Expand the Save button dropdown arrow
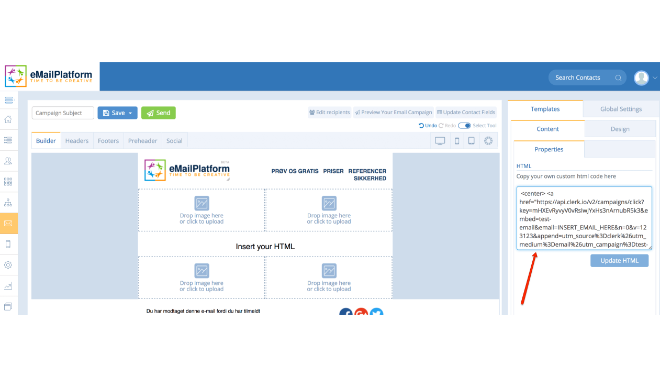Image resolution: width=660 pixels, height=377 pixels. (130, 113)
